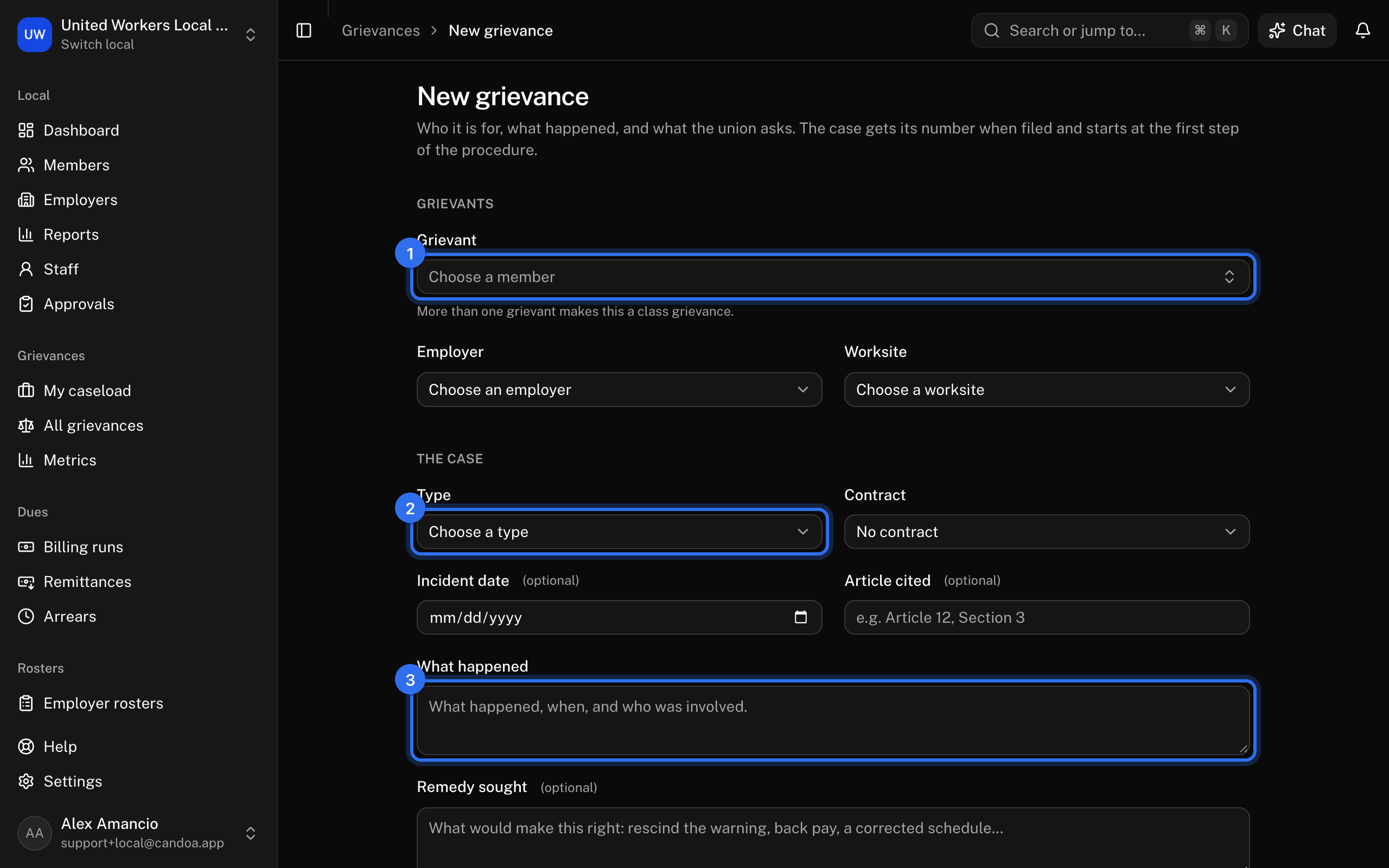Open All grievances in the sidebar

(93, 425)
